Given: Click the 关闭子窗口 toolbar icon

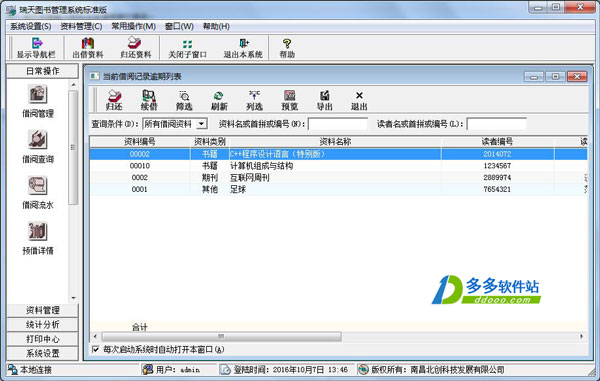Looking at the screenshot, I should pyautogui.click(x=187, y=43).
